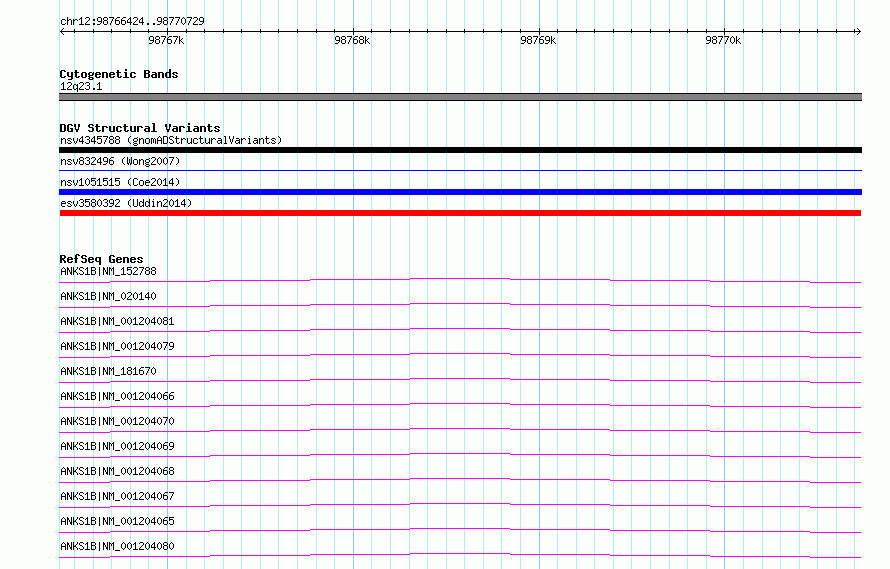Select variant label nsv4345788 (gnomADStructuralVariants)

pos(171,140)
